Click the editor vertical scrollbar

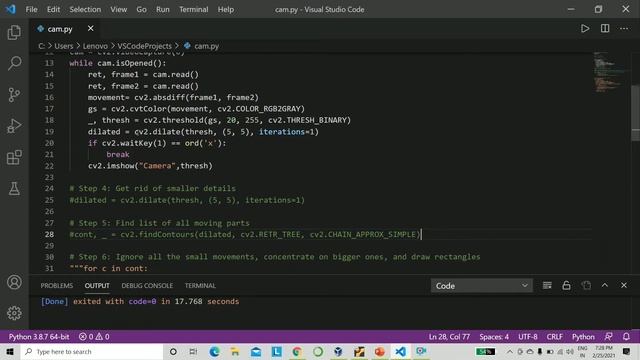pos(635,113)
